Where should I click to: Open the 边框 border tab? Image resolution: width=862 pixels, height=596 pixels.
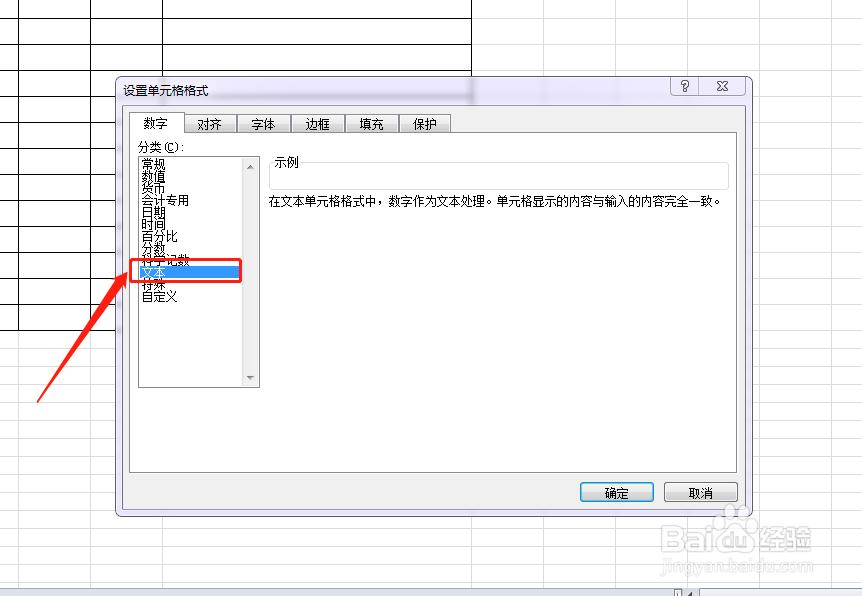click(x=317, y=124)
